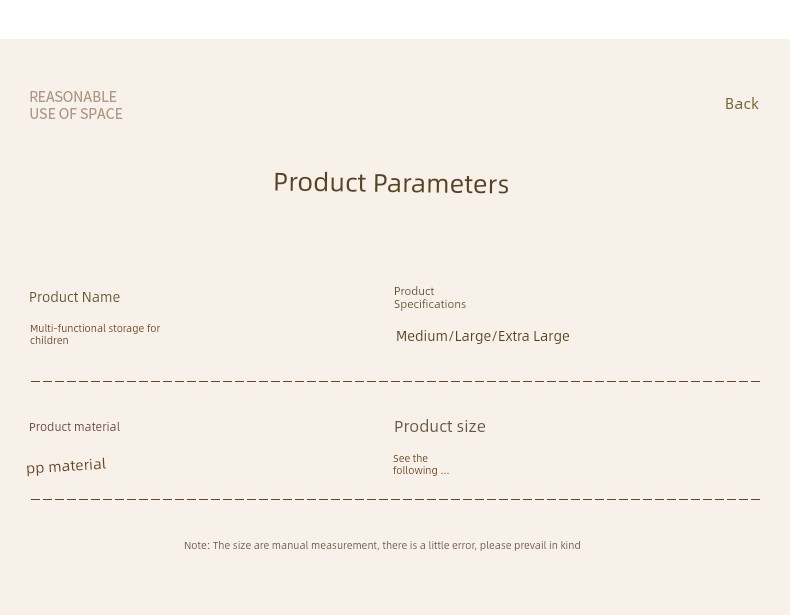This screenshot has height=615, width=790.
Task: Open the See the following ... text
Action: pos(421,464)
